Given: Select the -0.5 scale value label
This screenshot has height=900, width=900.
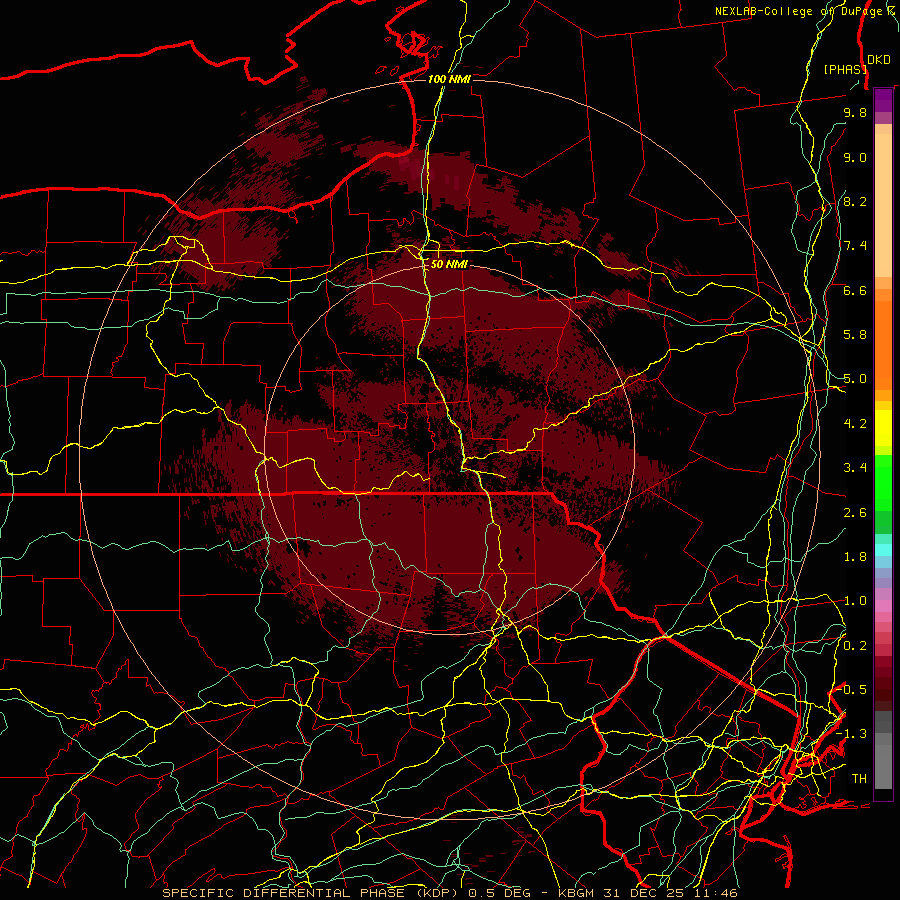Looking at the screenshot, I should coord(851,689).
